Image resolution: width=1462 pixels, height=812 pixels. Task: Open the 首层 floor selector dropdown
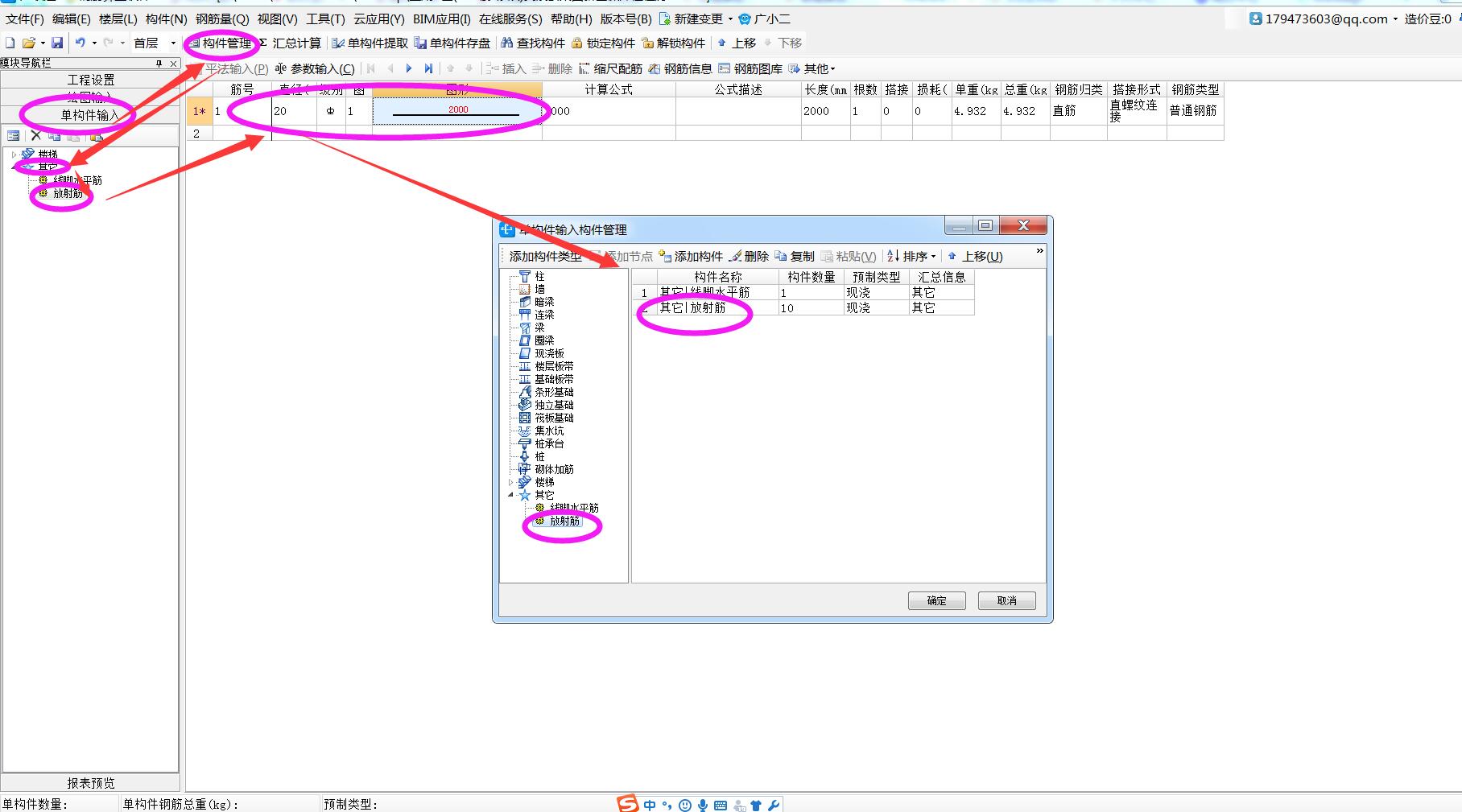point(173,43)
